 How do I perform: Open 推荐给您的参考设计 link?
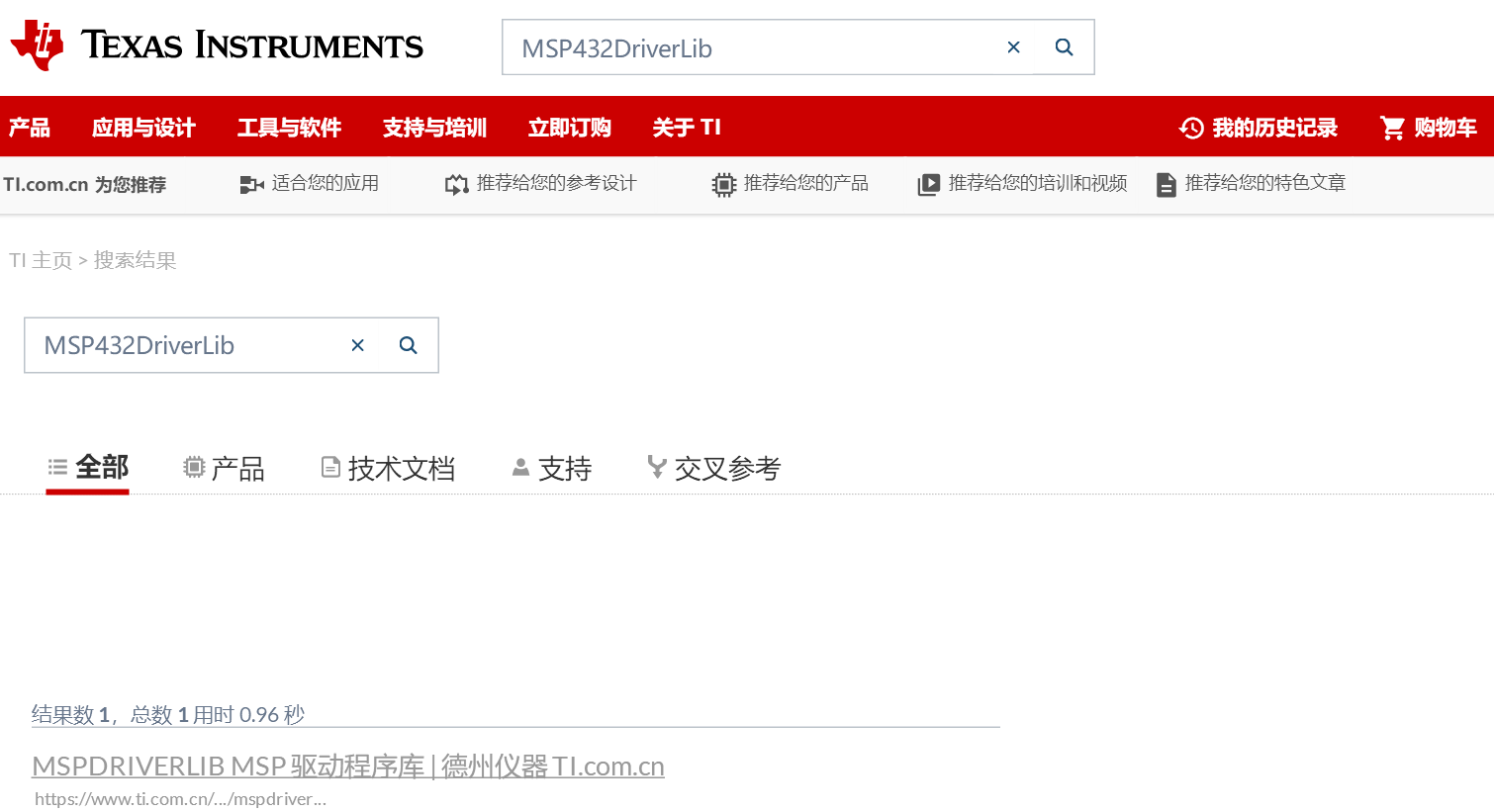coord(556,183)
